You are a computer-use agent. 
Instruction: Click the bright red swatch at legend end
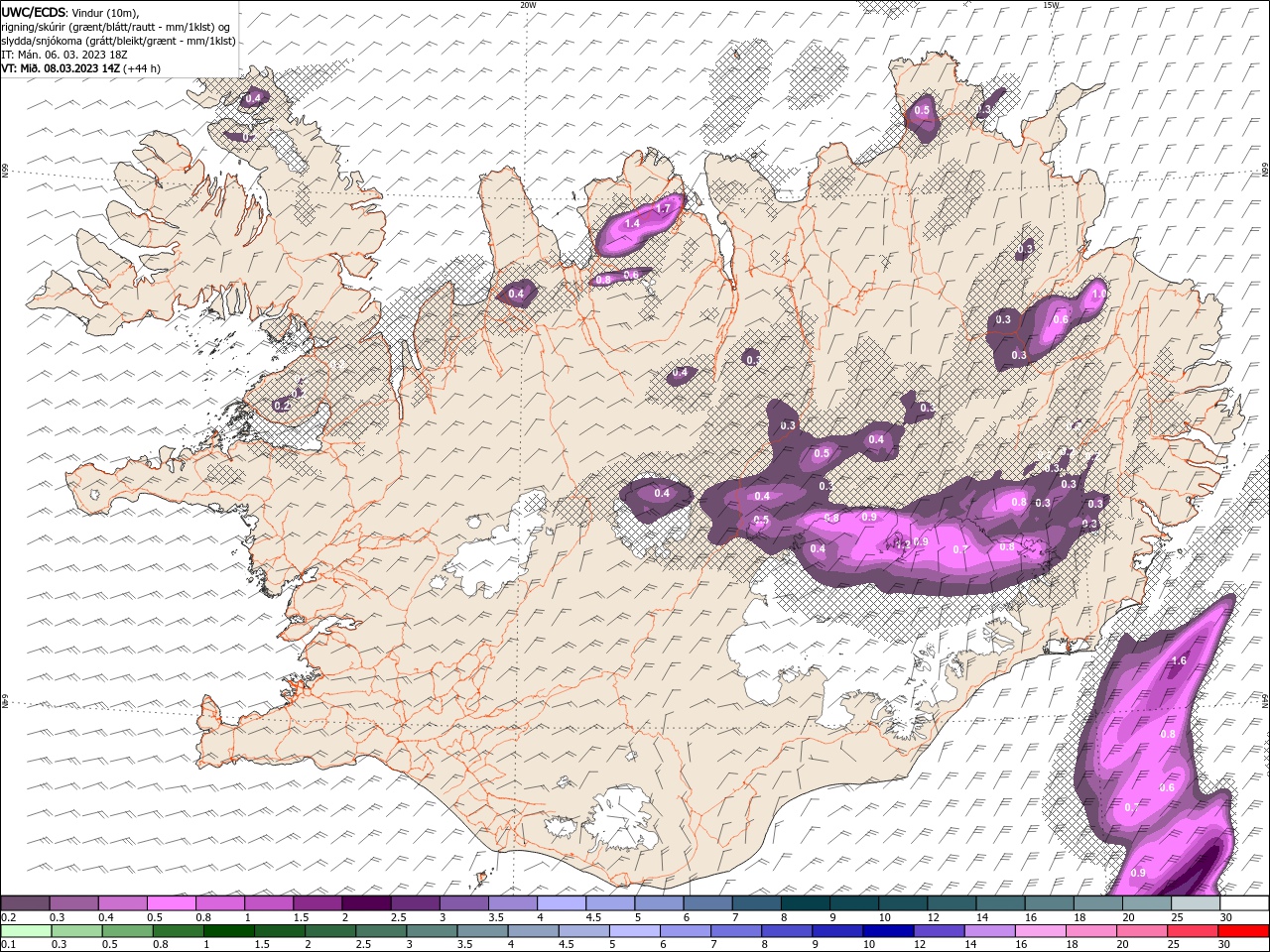click(1244, 931)
